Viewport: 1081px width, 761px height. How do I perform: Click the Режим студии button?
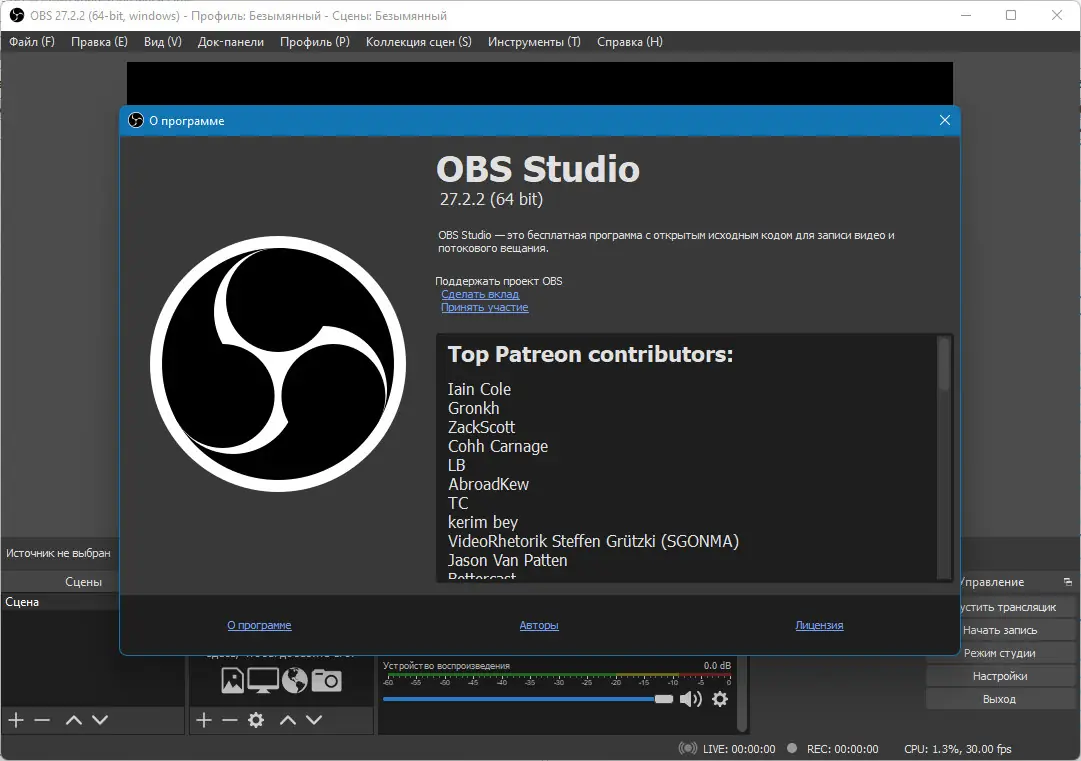click(1002, 653)
